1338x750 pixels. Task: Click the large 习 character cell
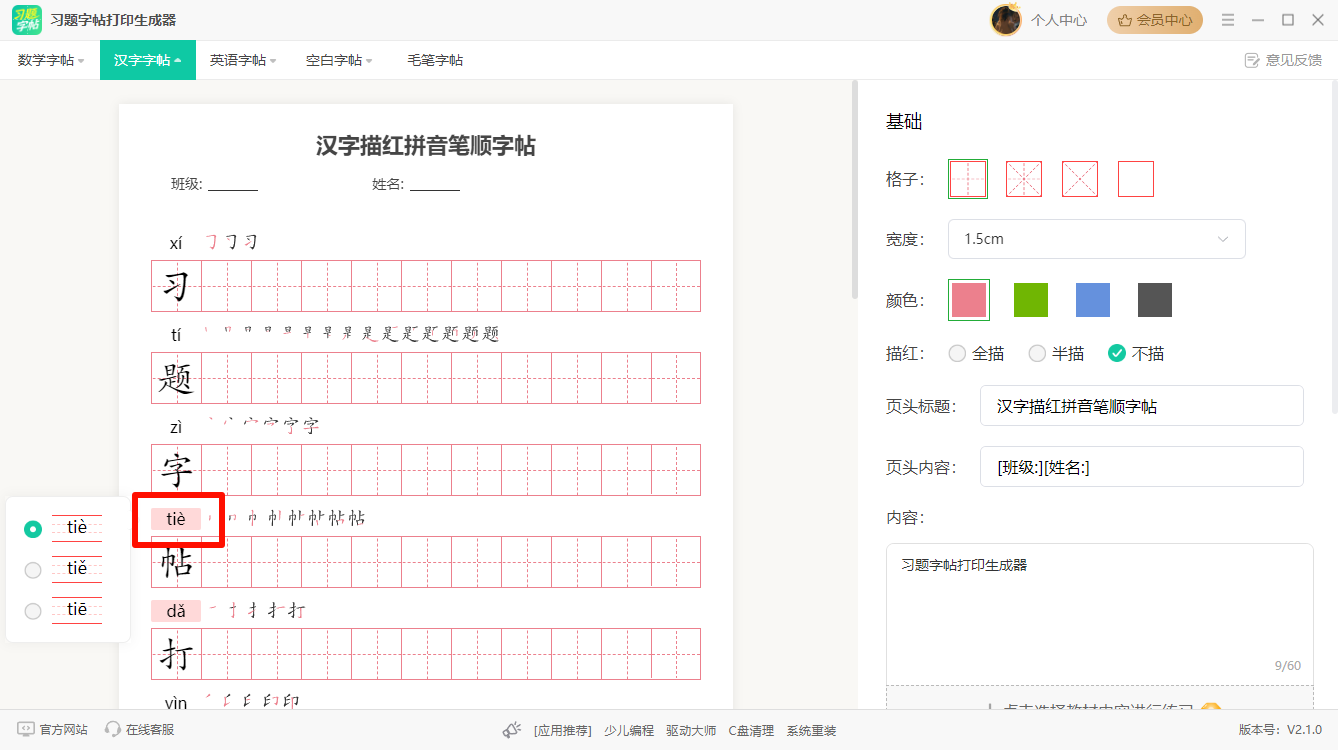click(x=176, y=286)
